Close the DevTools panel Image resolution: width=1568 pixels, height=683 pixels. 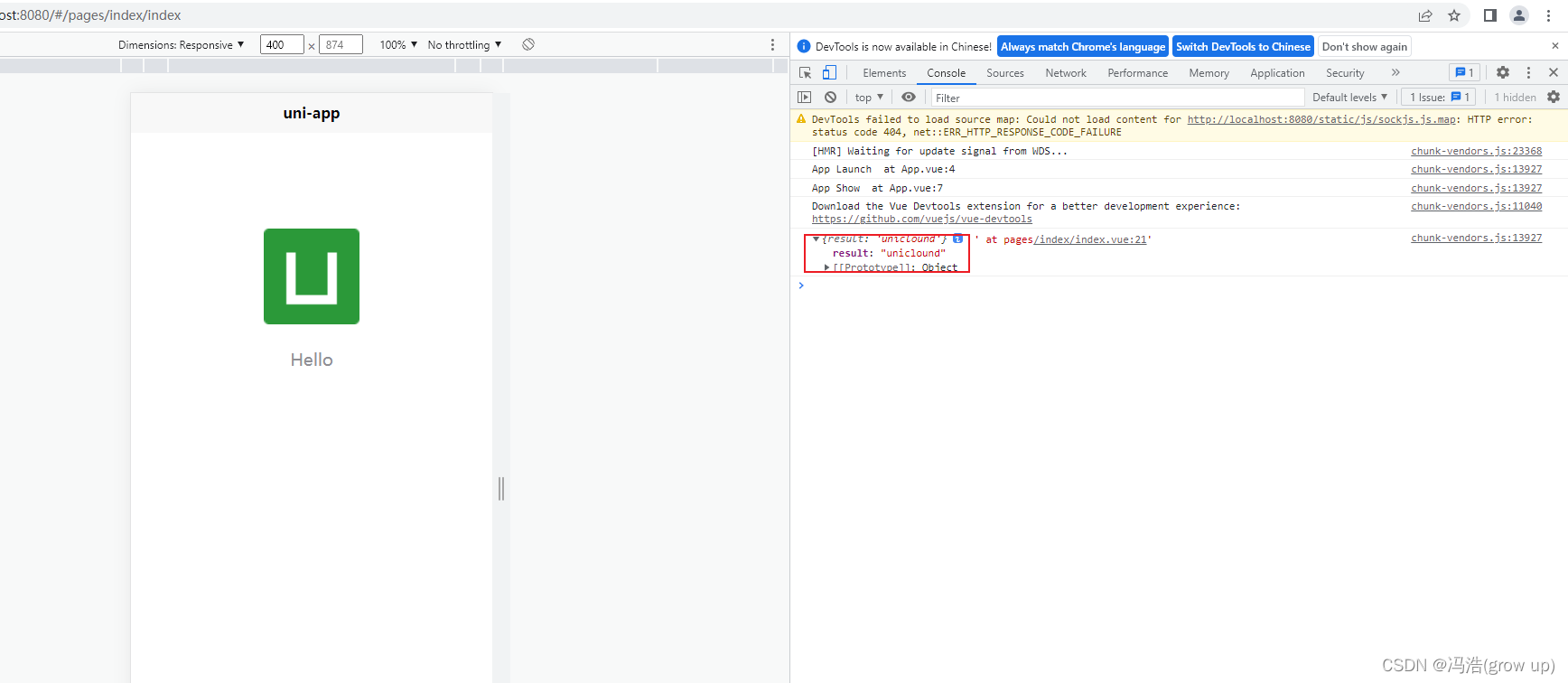coord(1554,72)
